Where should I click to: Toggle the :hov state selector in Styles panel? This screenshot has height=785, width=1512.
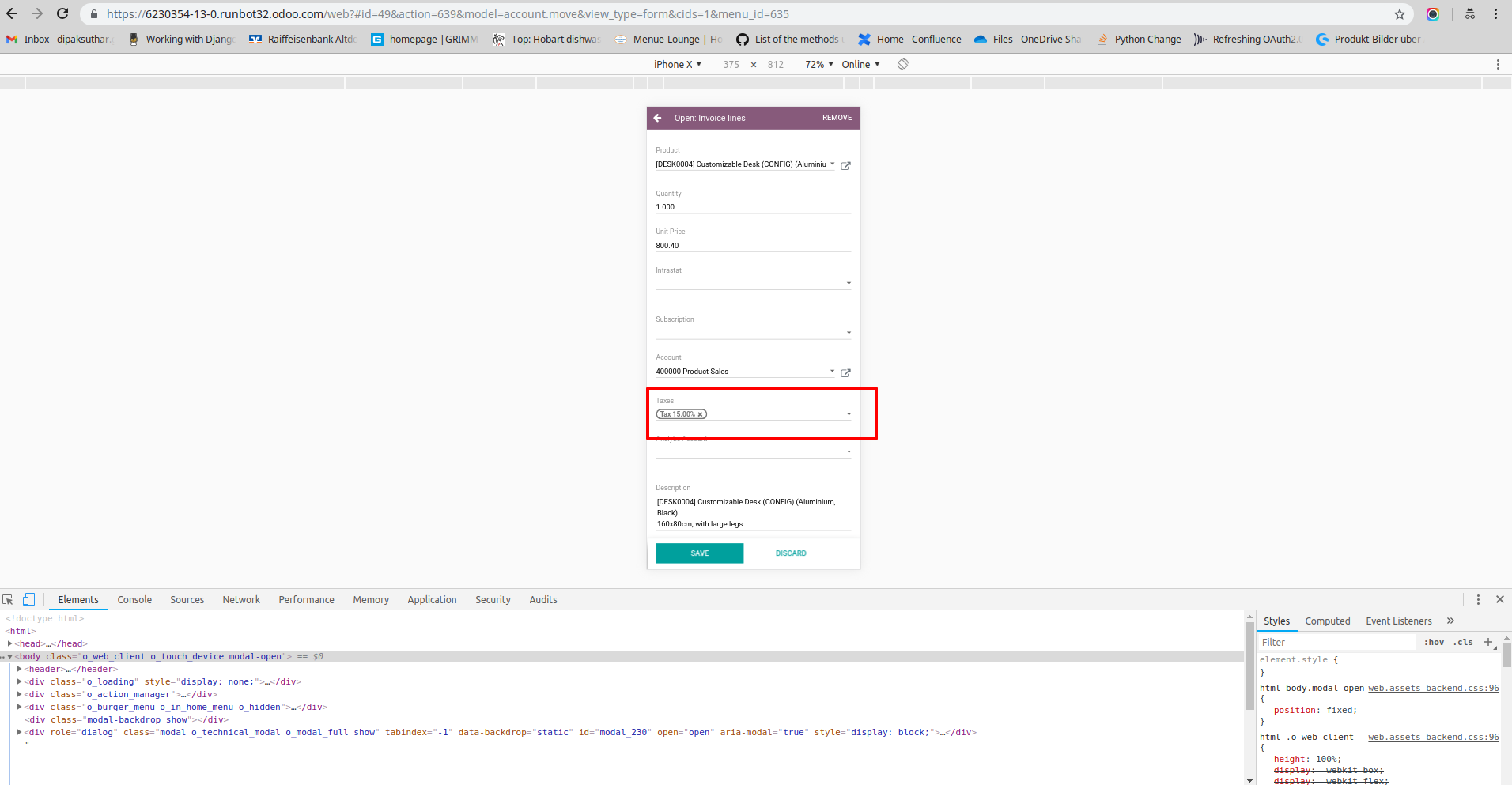coord(1434,641)
